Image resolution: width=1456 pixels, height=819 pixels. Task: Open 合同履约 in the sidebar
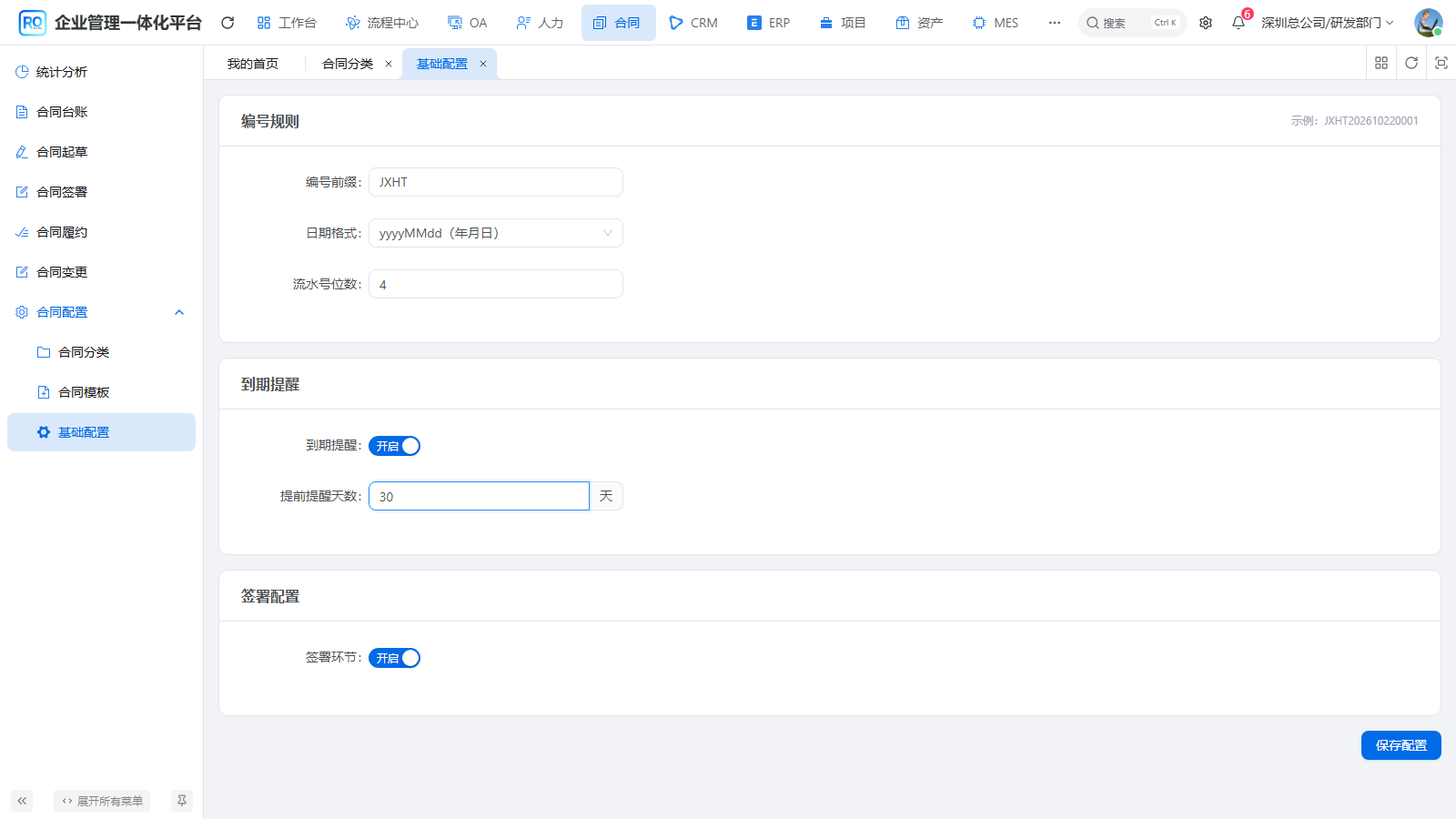pyautogui.click(x=101, y=232)
